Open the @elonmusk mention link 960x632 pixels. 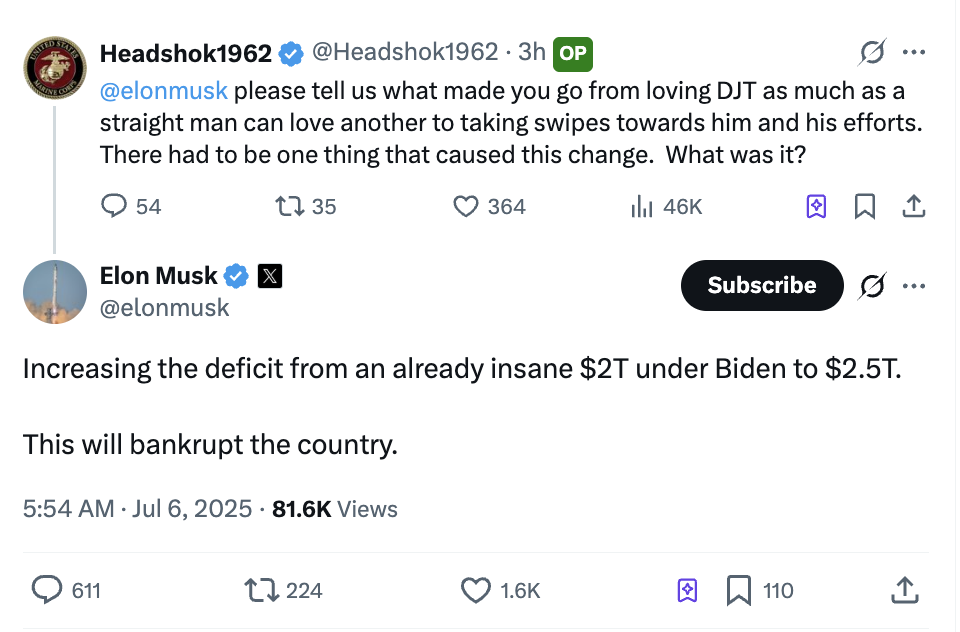(164, 91)
